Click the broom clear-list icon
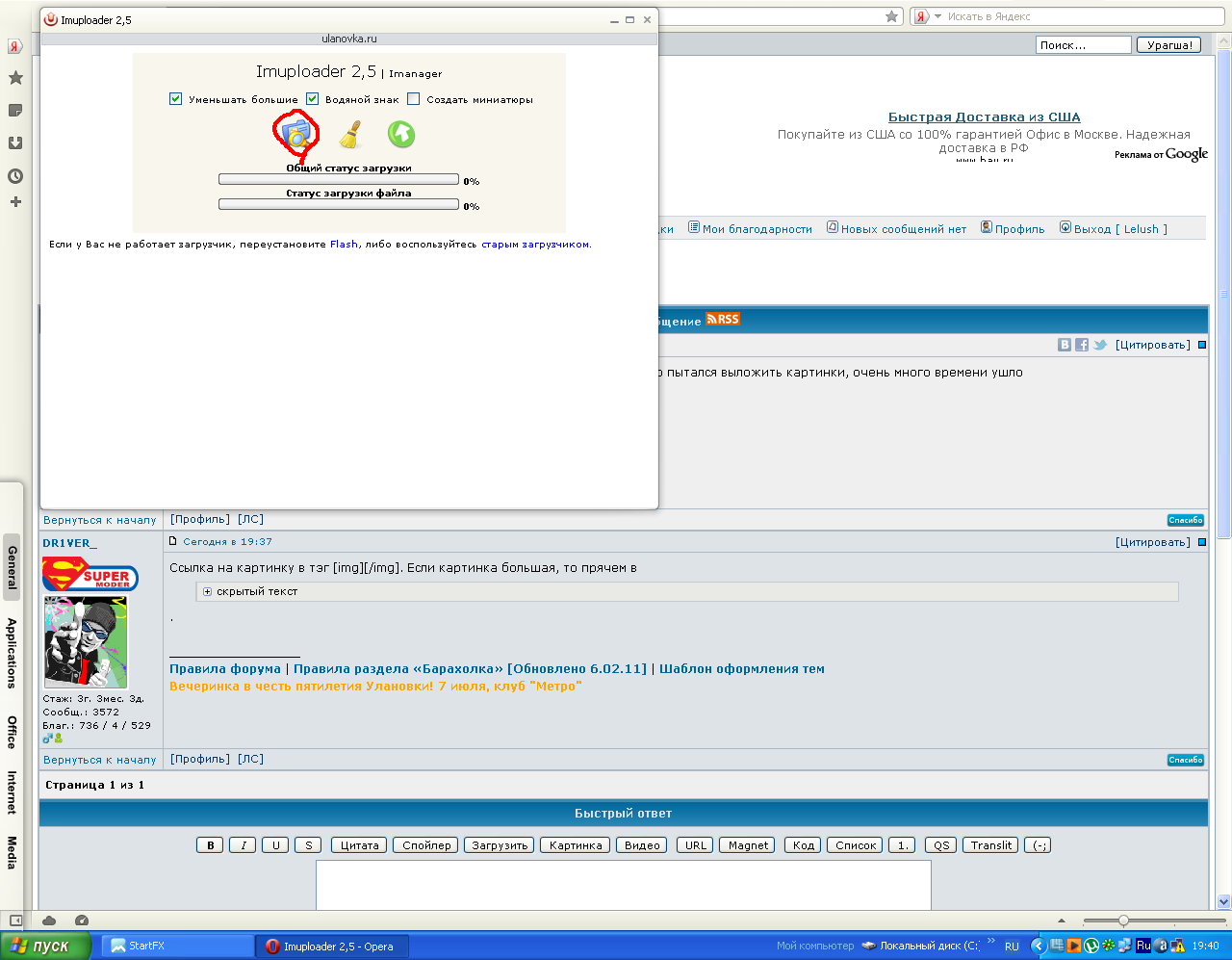This screenshot has width=1232, height=960. click(x=350, y=135)
